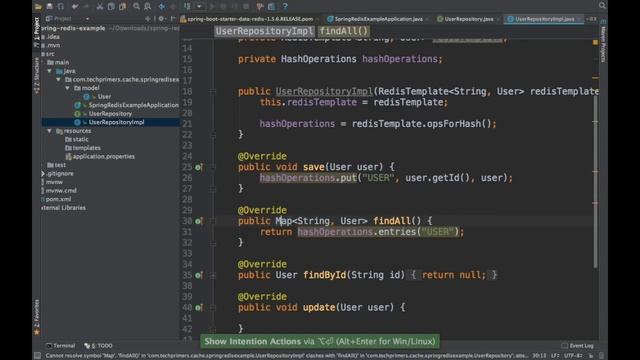Collapse the model package arrow
640x360 pixels.
pyautogui.click(x=67, y=88)
